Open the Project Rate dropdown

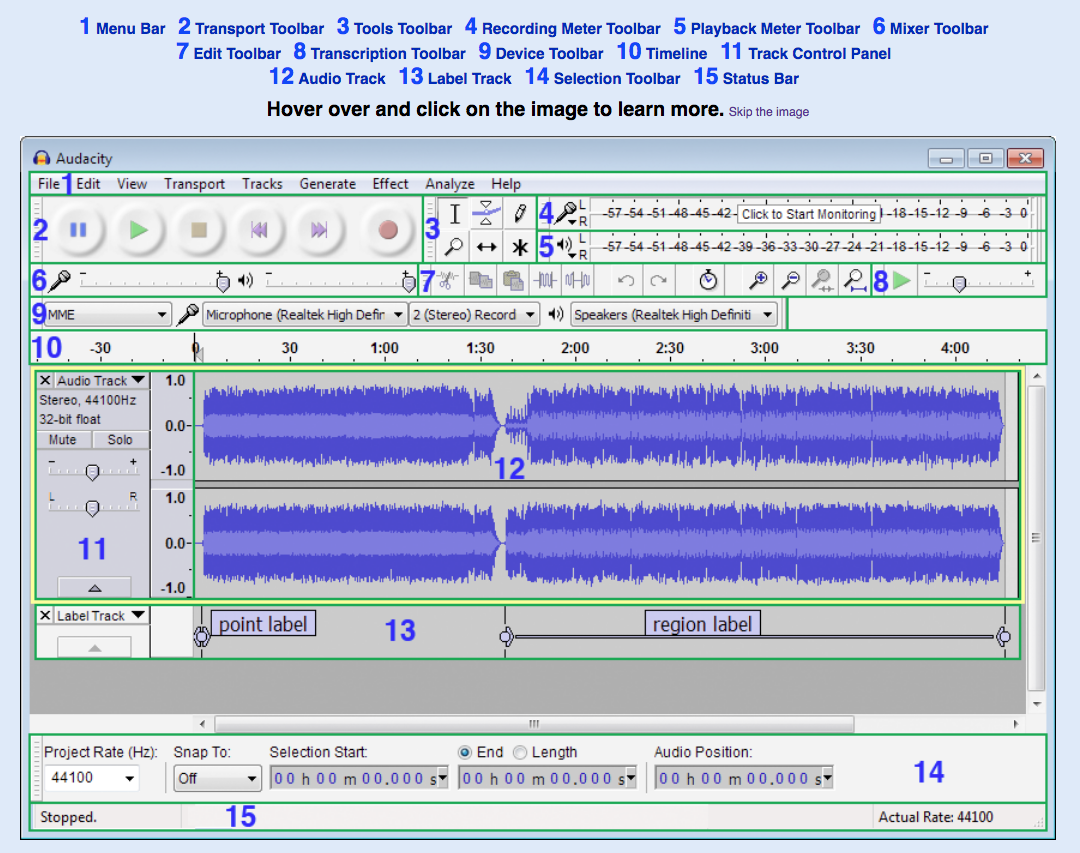[x=92, y=778]
